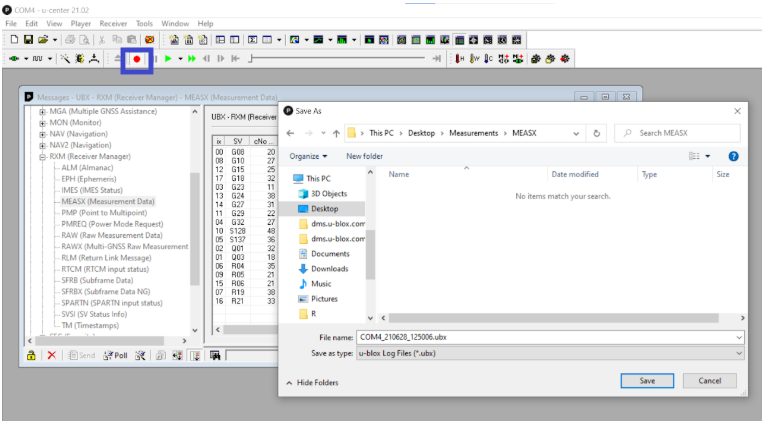Open the dropdown next to the connection icon
The image size is (764, 425).
(x=26, y=59)
